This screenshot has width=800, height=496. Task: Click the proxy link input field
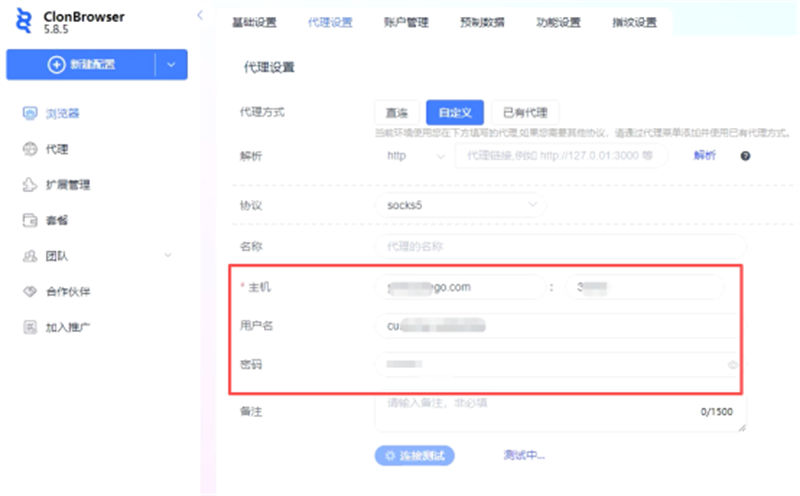(x=561, y=156)
